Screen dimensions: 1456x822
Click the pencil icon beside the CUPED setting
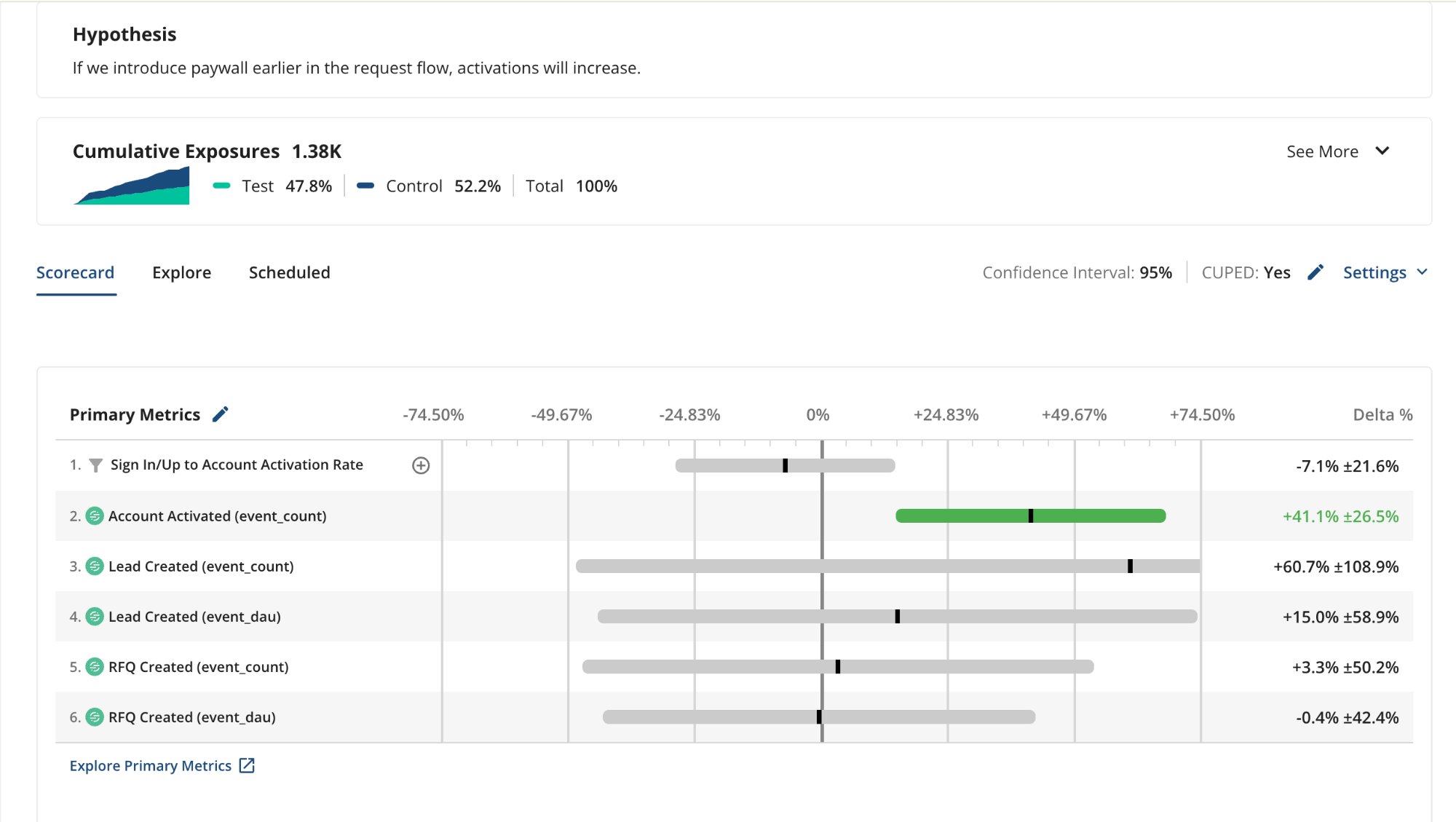pos(1315,272)
